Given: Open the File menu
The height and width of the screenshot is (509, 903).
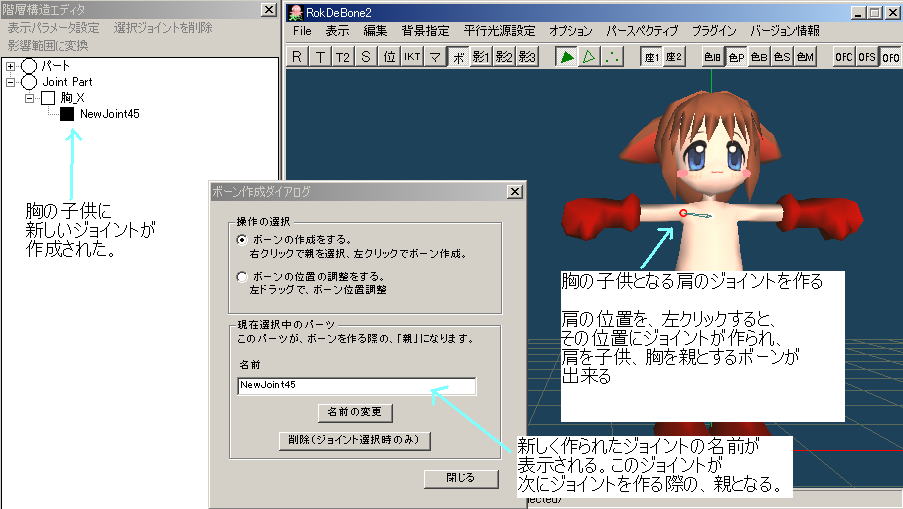Looking at the screenshot, I should pos(302,31).
